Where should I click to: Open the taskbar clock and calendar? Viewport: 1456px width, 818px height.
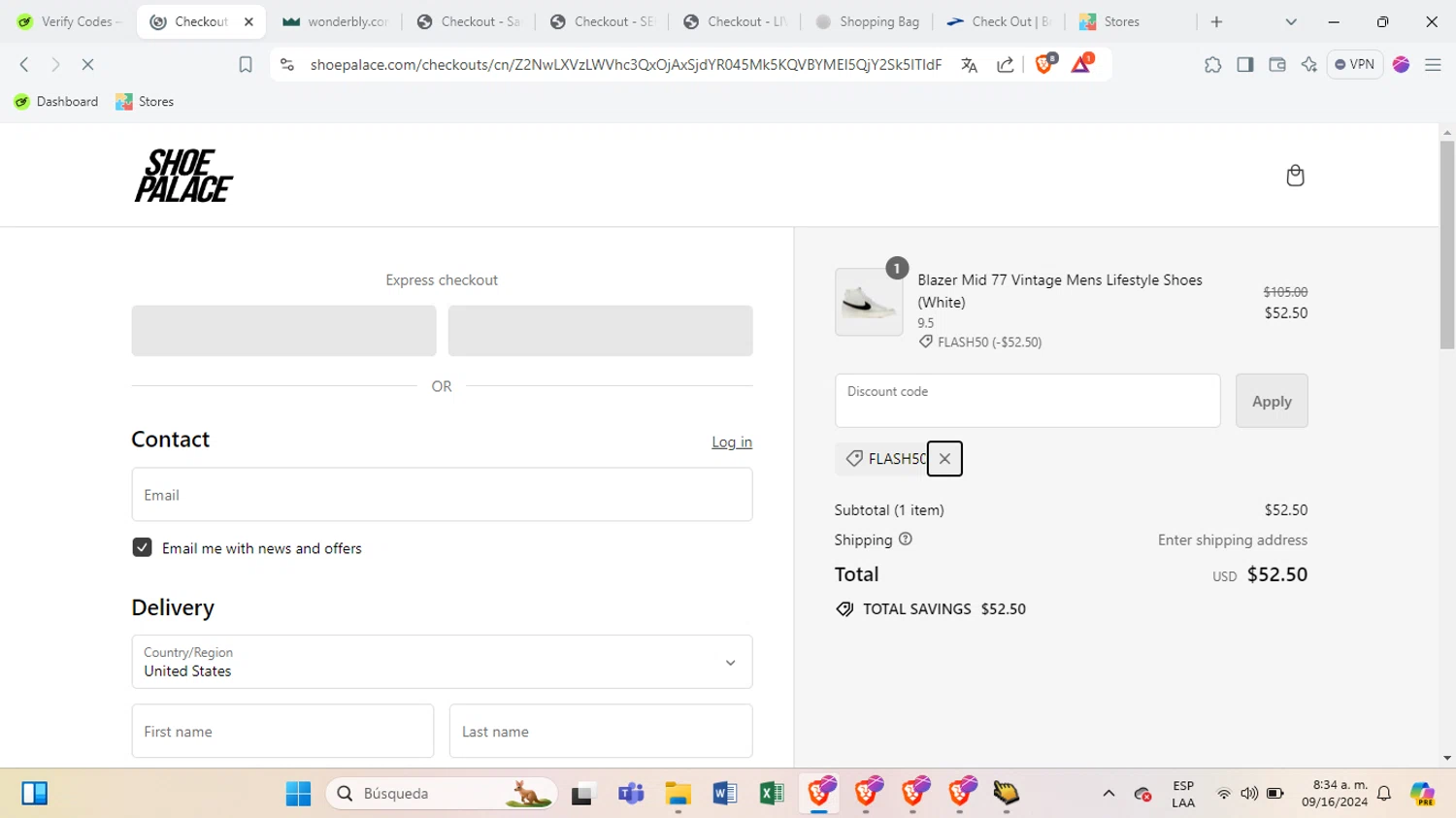click(1335, 794)
